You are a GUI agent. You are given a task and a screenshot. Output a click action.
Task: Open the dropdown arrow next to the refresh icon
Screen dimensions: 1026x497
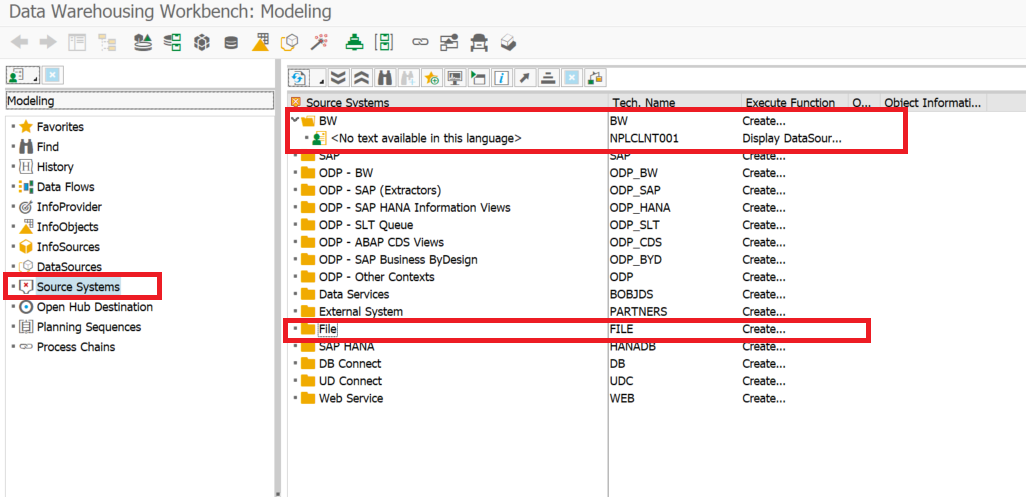coord(320,79)
